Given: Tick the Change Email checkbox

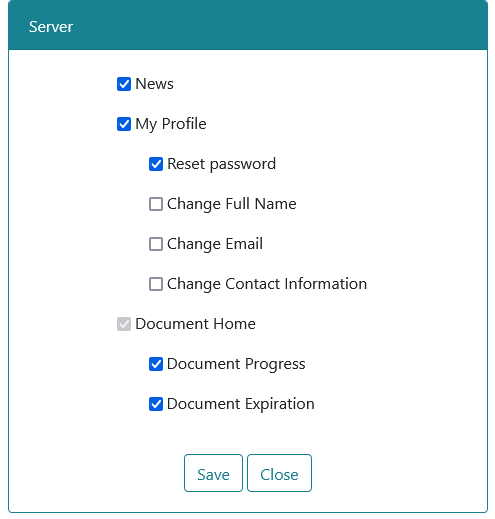Looking at the screenshot, I should point(156,244).
